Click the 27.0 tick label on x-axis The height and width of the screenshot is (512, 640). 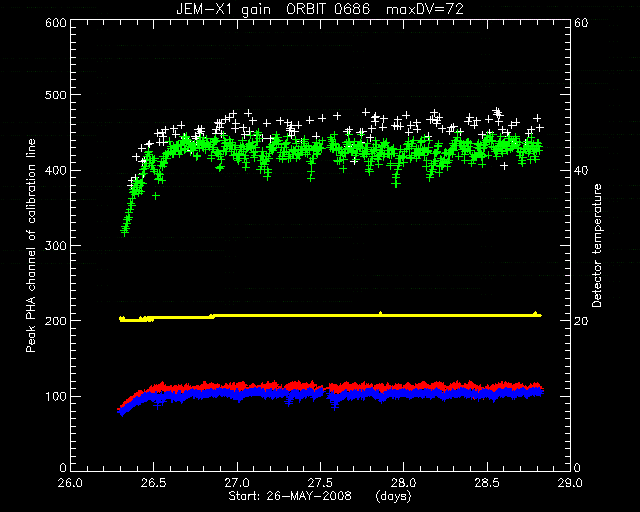237,483
